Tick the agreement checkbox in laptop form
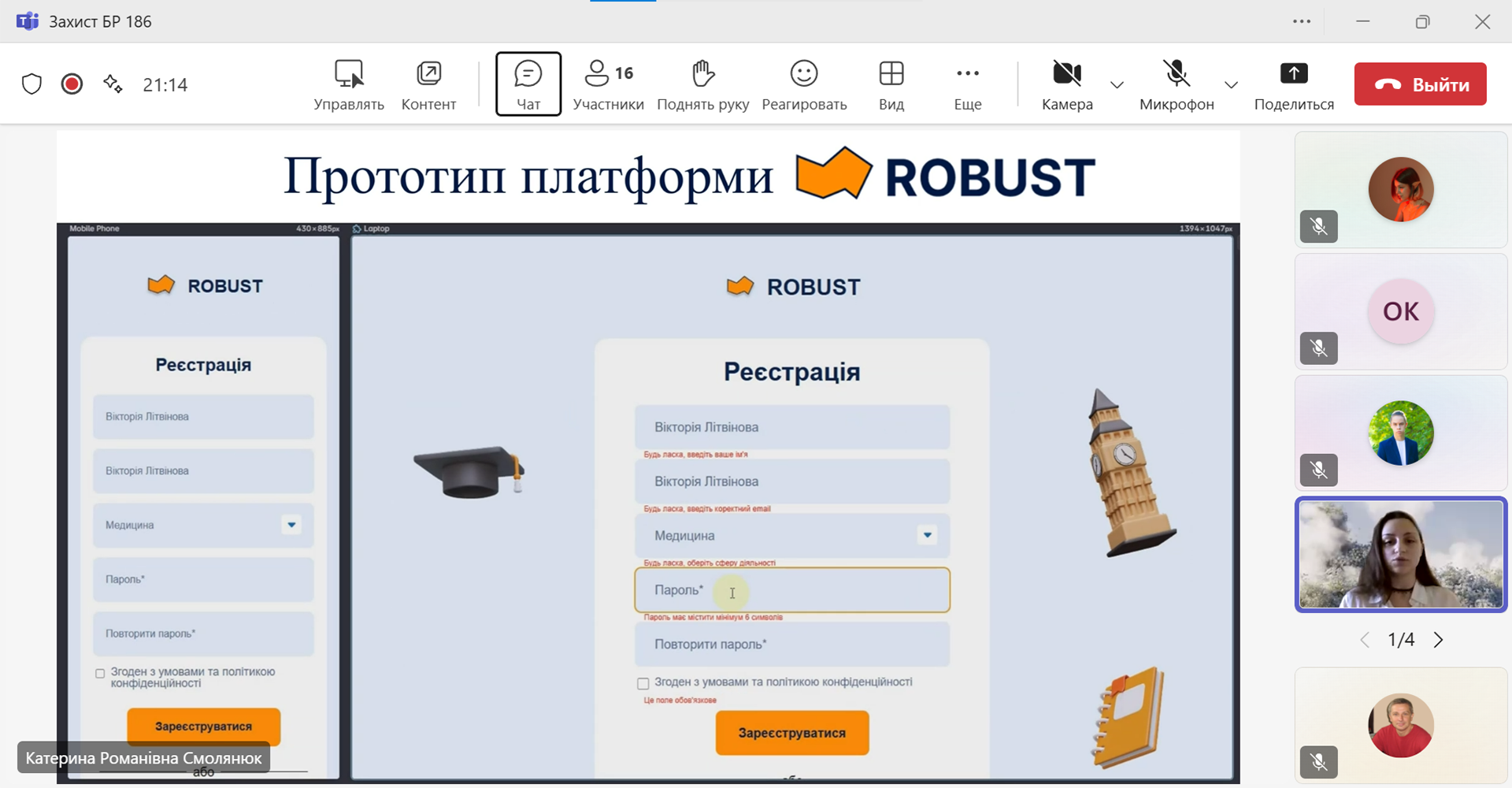The image size is (1512, 788). coord(643,683)
